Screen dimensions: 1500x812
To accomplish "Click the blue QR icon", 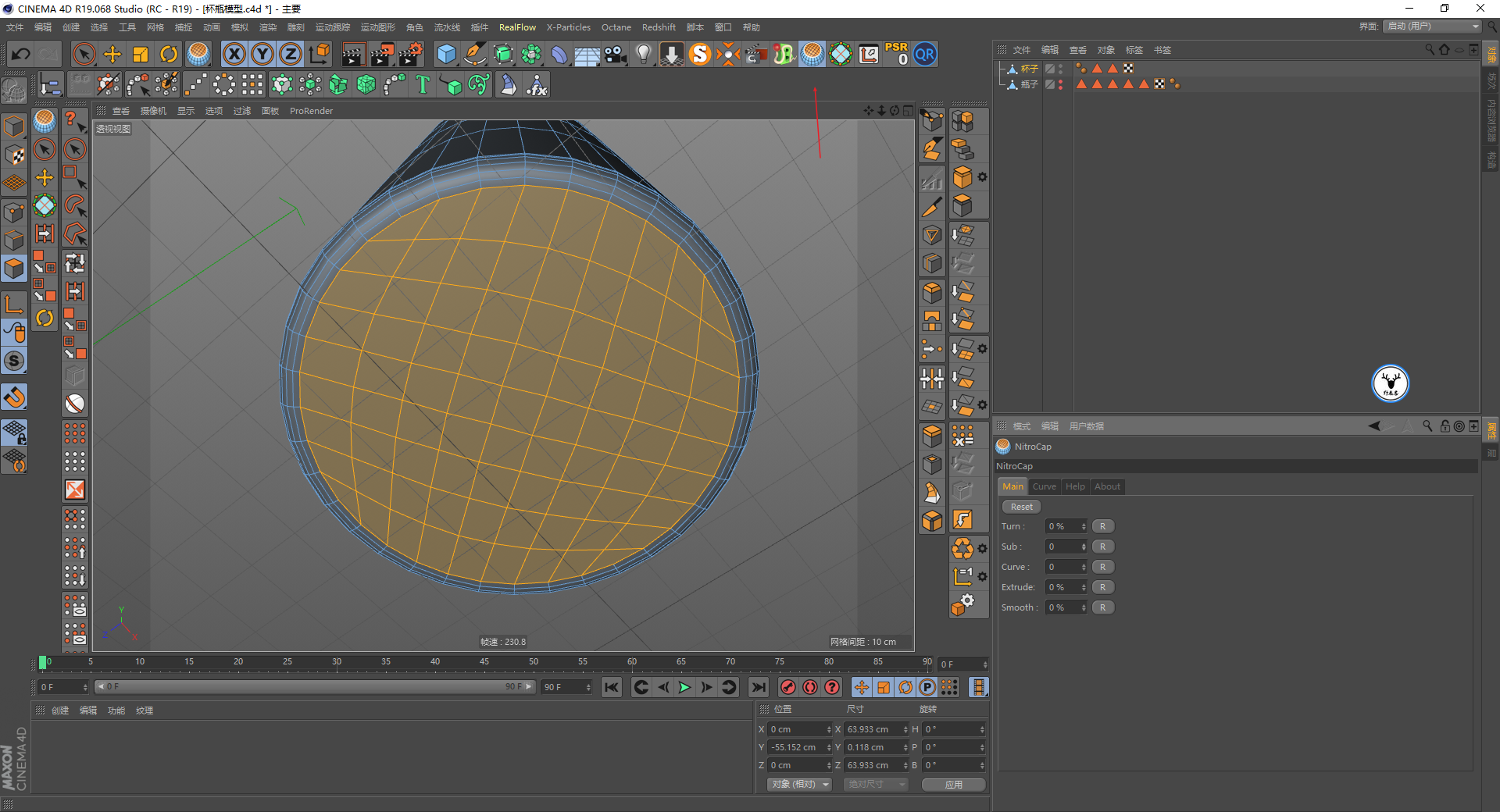I will [x=925, y=55].
